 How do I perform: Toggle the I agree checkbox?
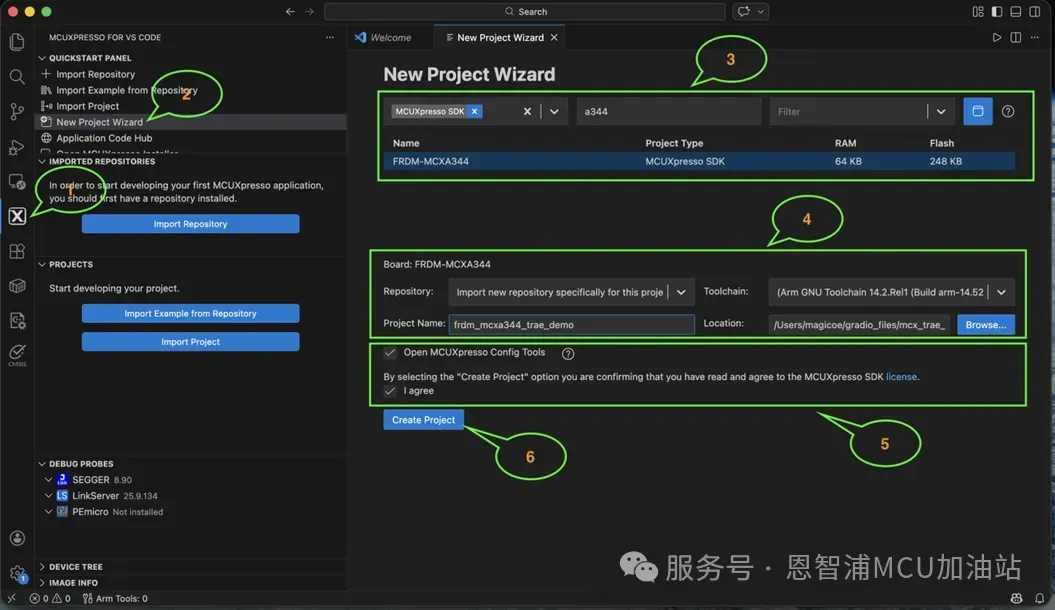(x=390, y=391)
